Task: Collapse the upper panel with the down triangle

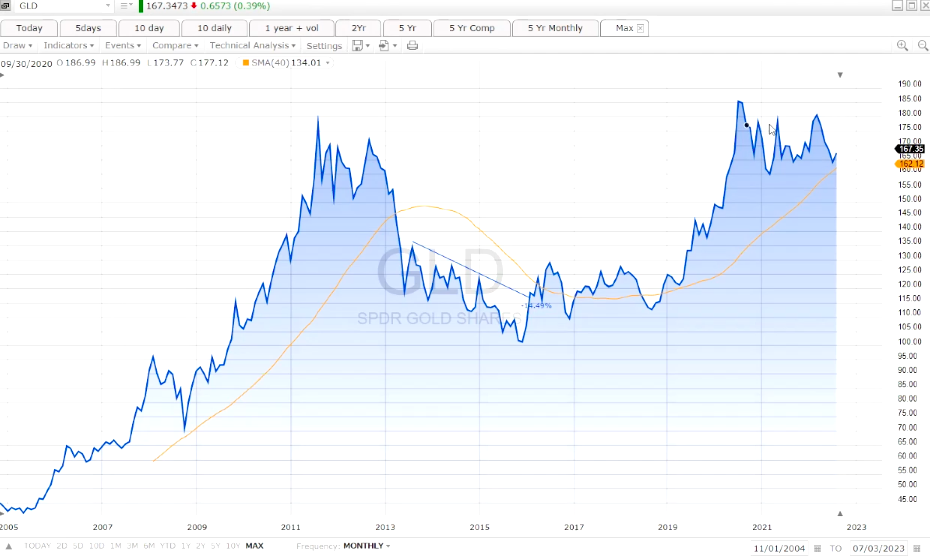Action: [841, 75]
